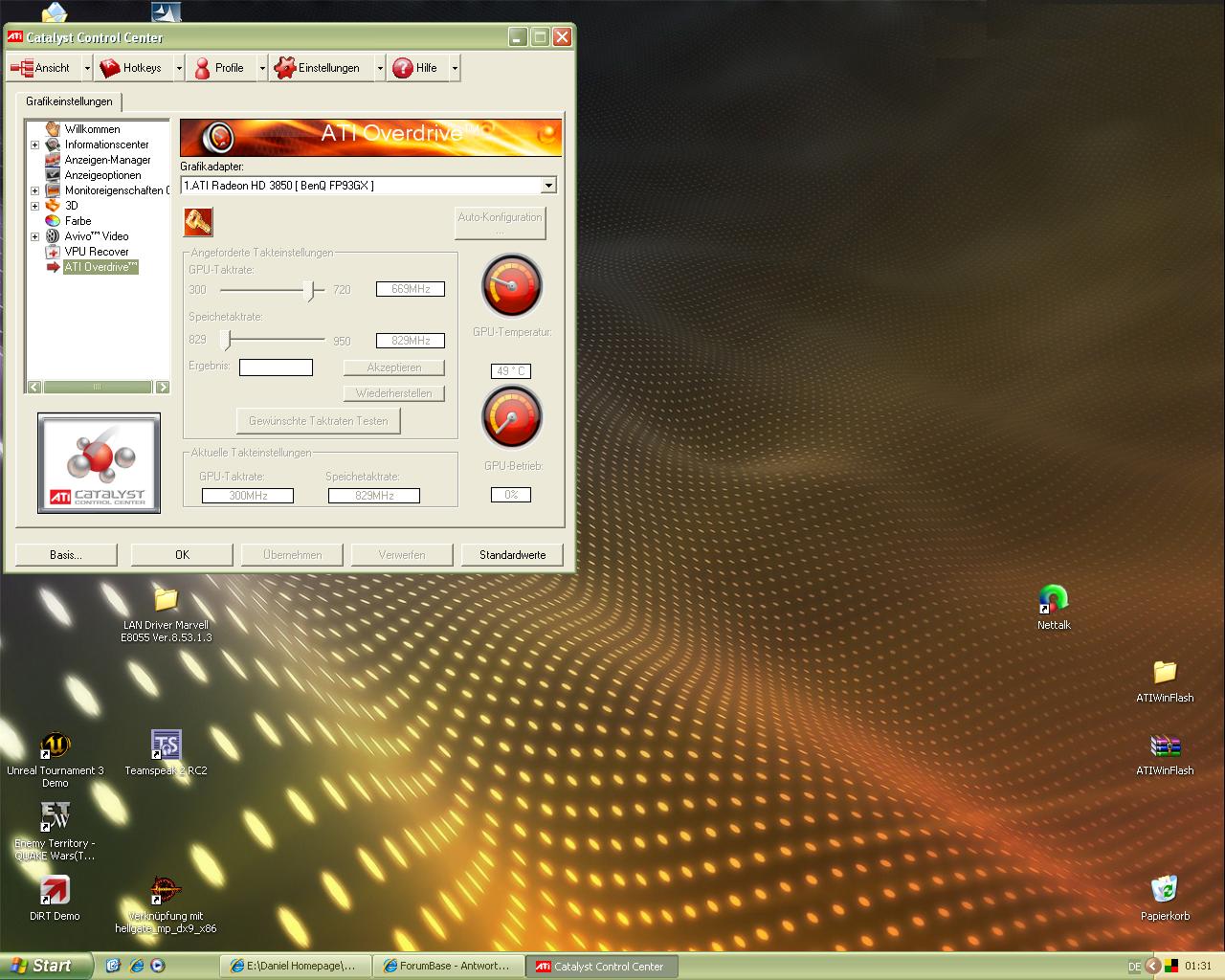Viewport: 1225px width, 980px height.
Task: Click the ATI Overdrive unlock key icon
Action: pos(198,222)
